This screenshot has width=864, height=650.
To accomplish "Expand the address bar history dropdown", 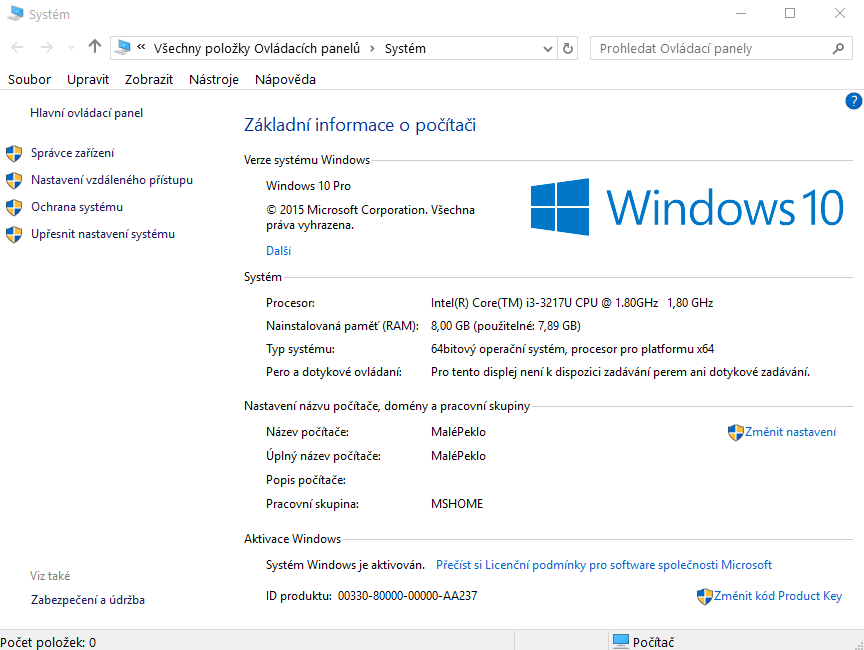I will click(x=548, y=48).
